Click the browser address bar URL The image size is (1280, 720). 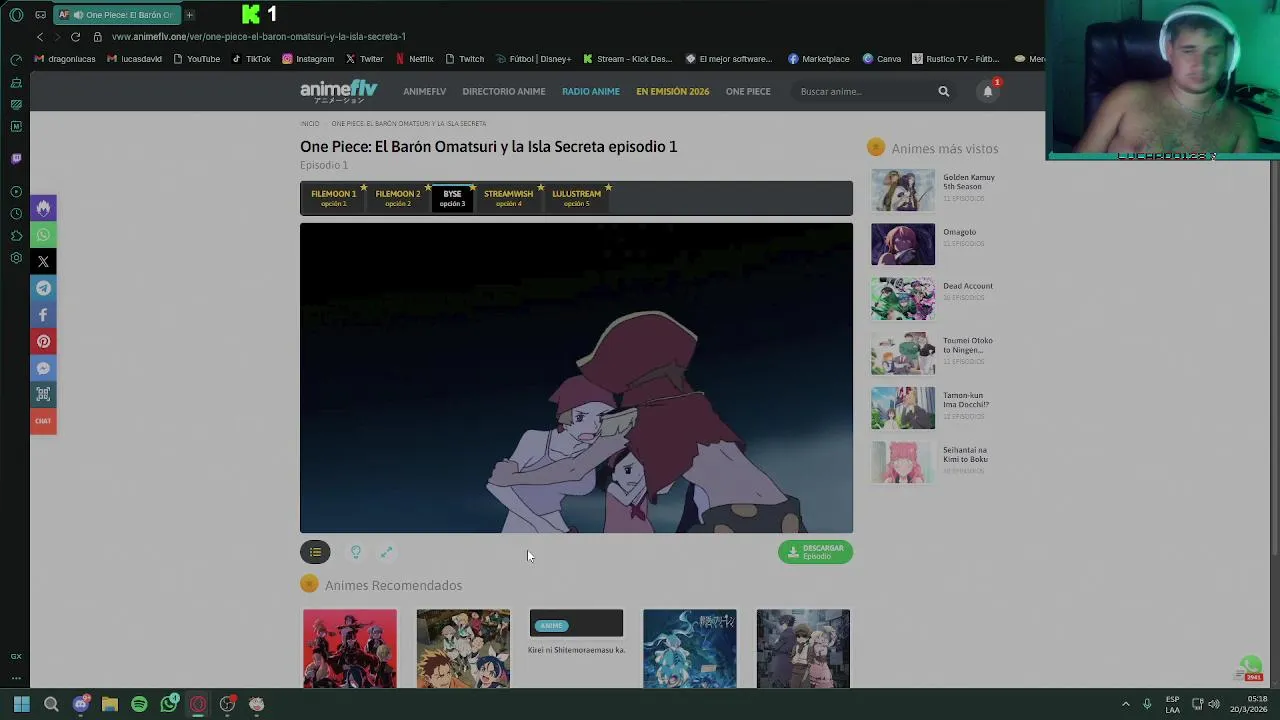click(x=258, y=37)
